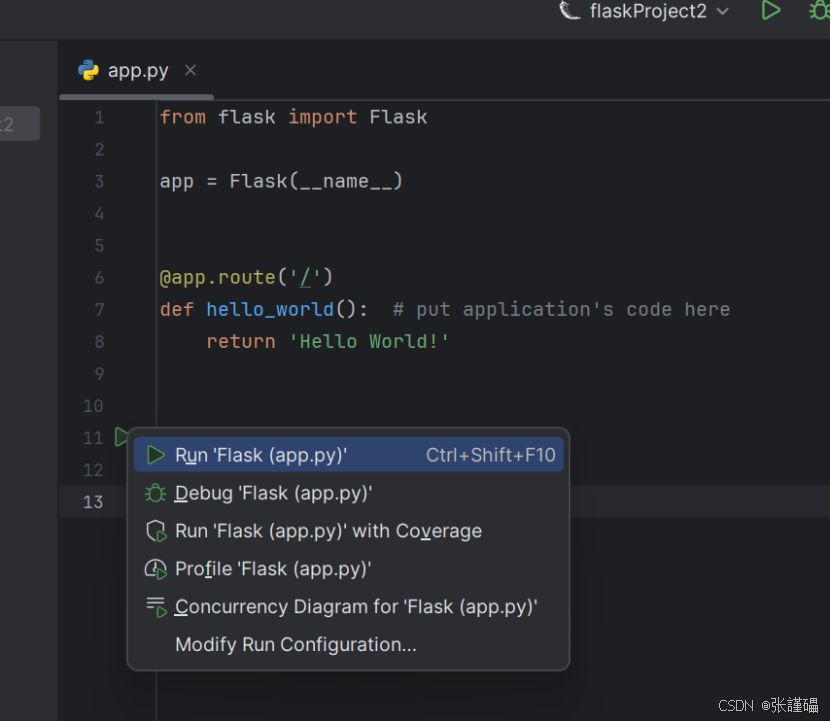This screenshot has width=831, height=722.
Task: Click the @app.route('/') decorator
Action: pyautogui.click(x=246, y=277)
